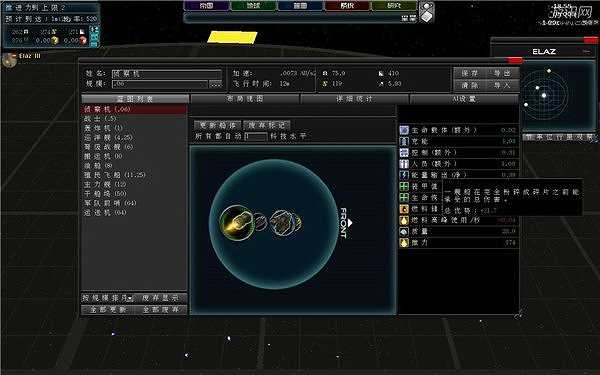
Task: Select the purple tab in top bar
Action: point(207,5)
